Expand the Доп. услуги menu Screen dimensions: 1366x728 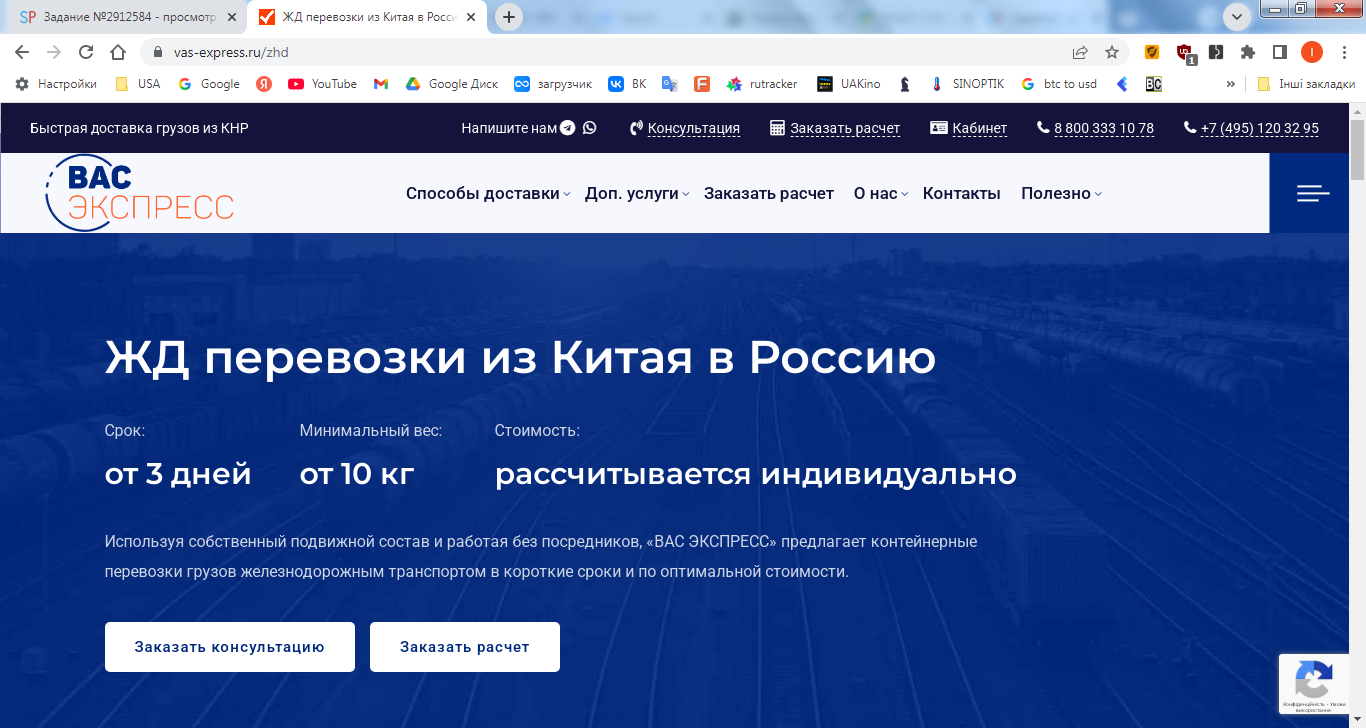[x=637, y=193]
